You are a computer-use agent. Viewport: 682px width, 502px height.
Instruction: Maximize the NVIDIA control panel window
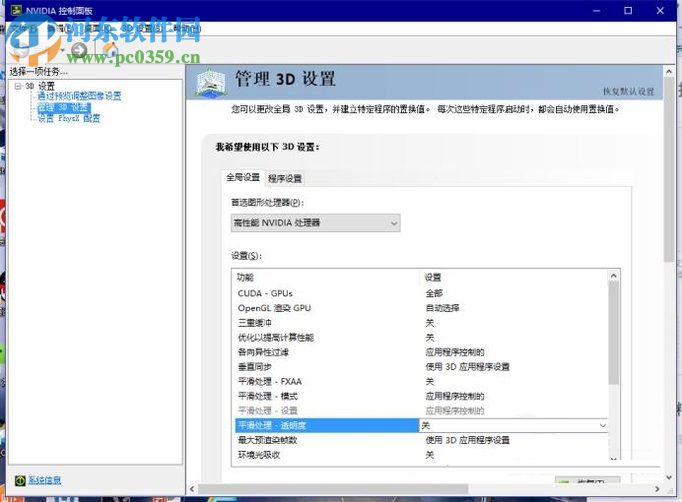tap(628, 10)
